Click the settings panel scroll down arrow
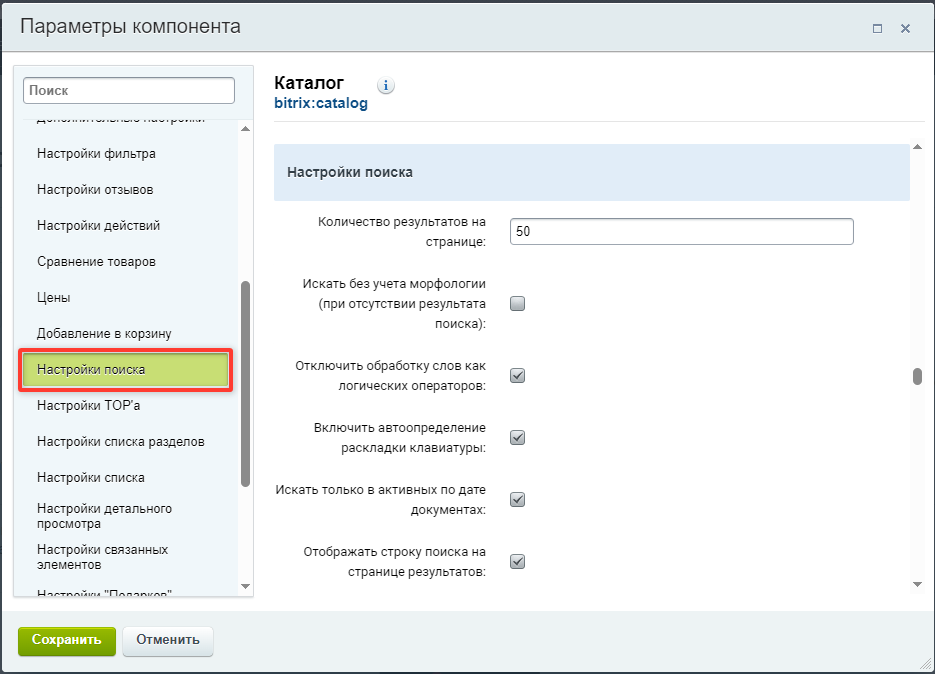This screenshot has height=674, width=935. (x=918, y=585)
